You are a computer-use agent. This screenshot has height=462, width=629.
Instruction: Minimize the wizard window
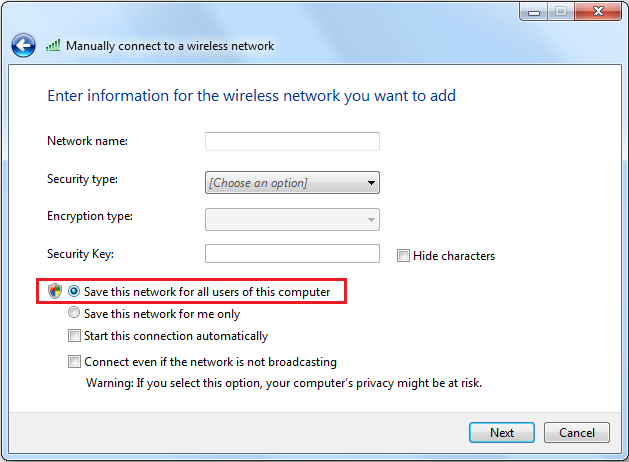click(x=534, y=12)
